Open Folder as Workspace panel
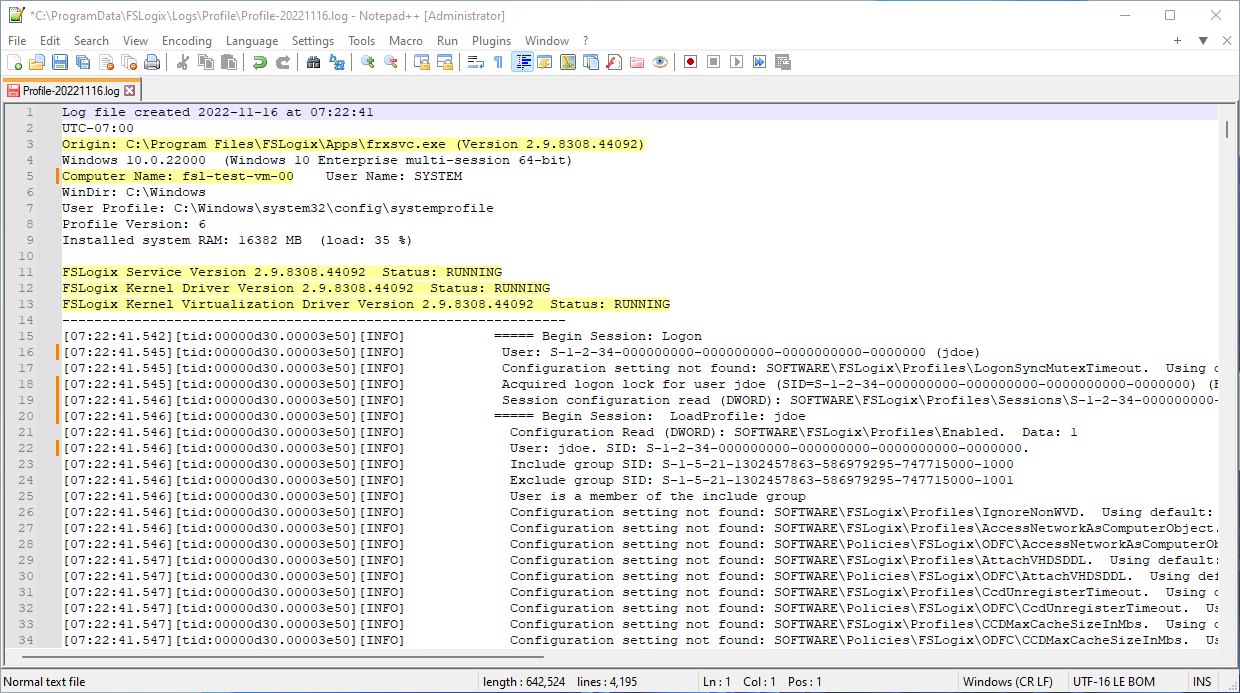This screenshot has height=693, width=1240. pos(637,62)
